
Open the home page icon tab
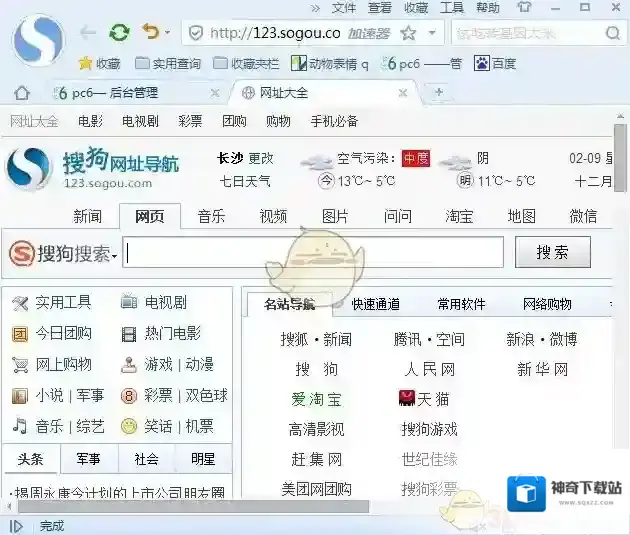coord(21,93)
